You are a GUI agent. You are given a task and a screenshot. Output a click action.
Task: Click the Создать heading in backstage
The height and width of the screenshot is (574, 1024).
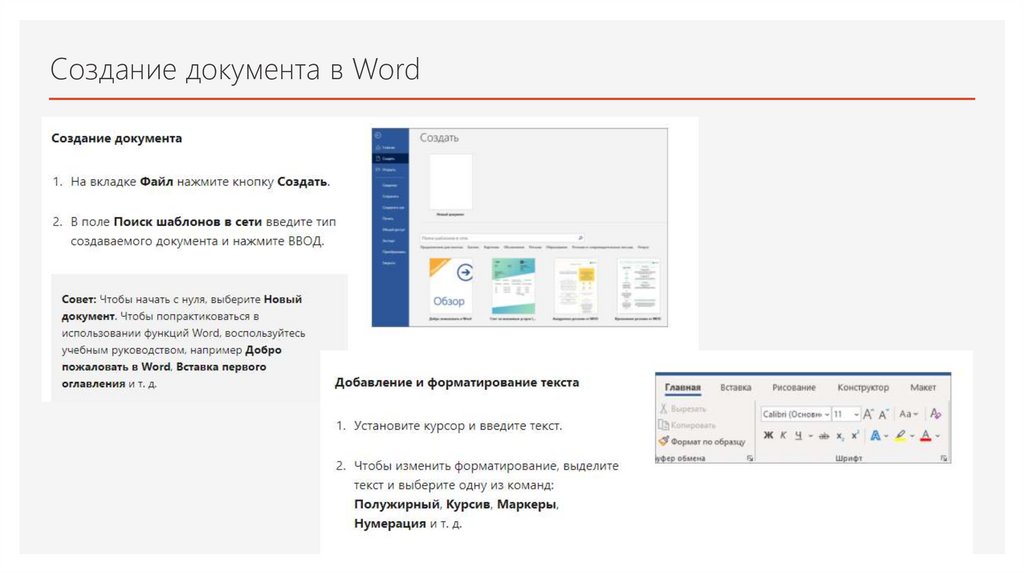[x=439, y=138]
